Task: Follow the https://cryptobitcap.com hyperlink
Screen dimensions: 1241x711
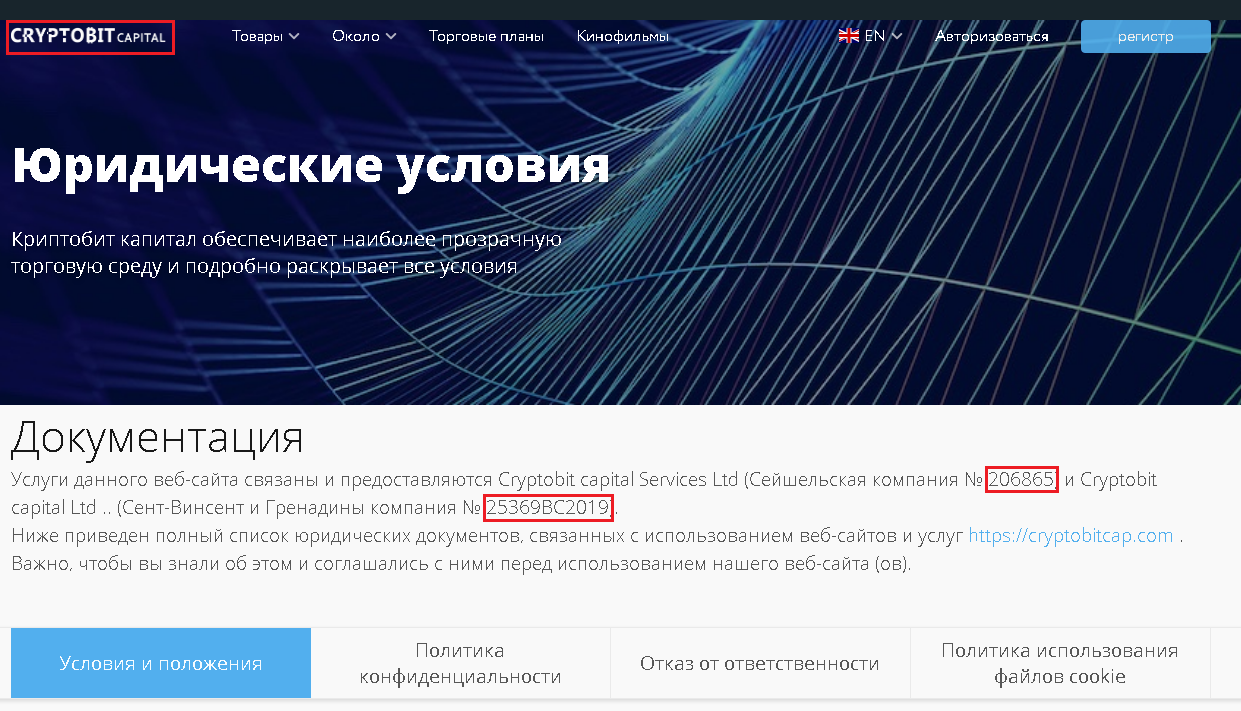Action: [1070, 535]
